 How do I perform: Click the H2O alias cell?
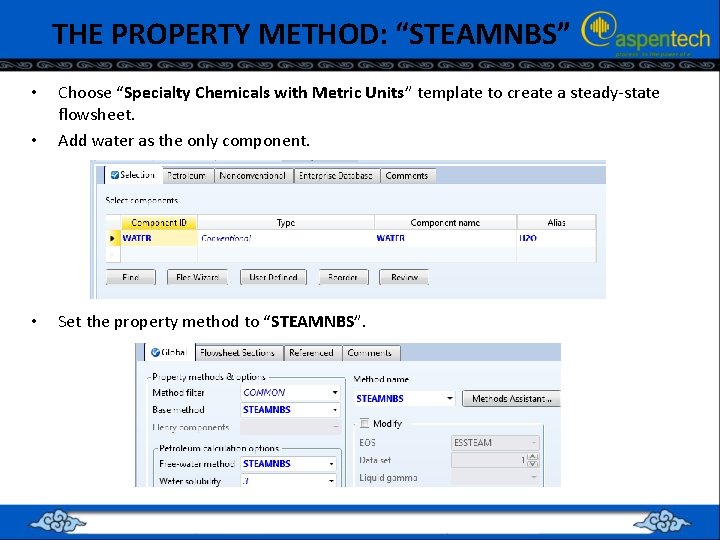pyautogui.click(x=556, y=238)
